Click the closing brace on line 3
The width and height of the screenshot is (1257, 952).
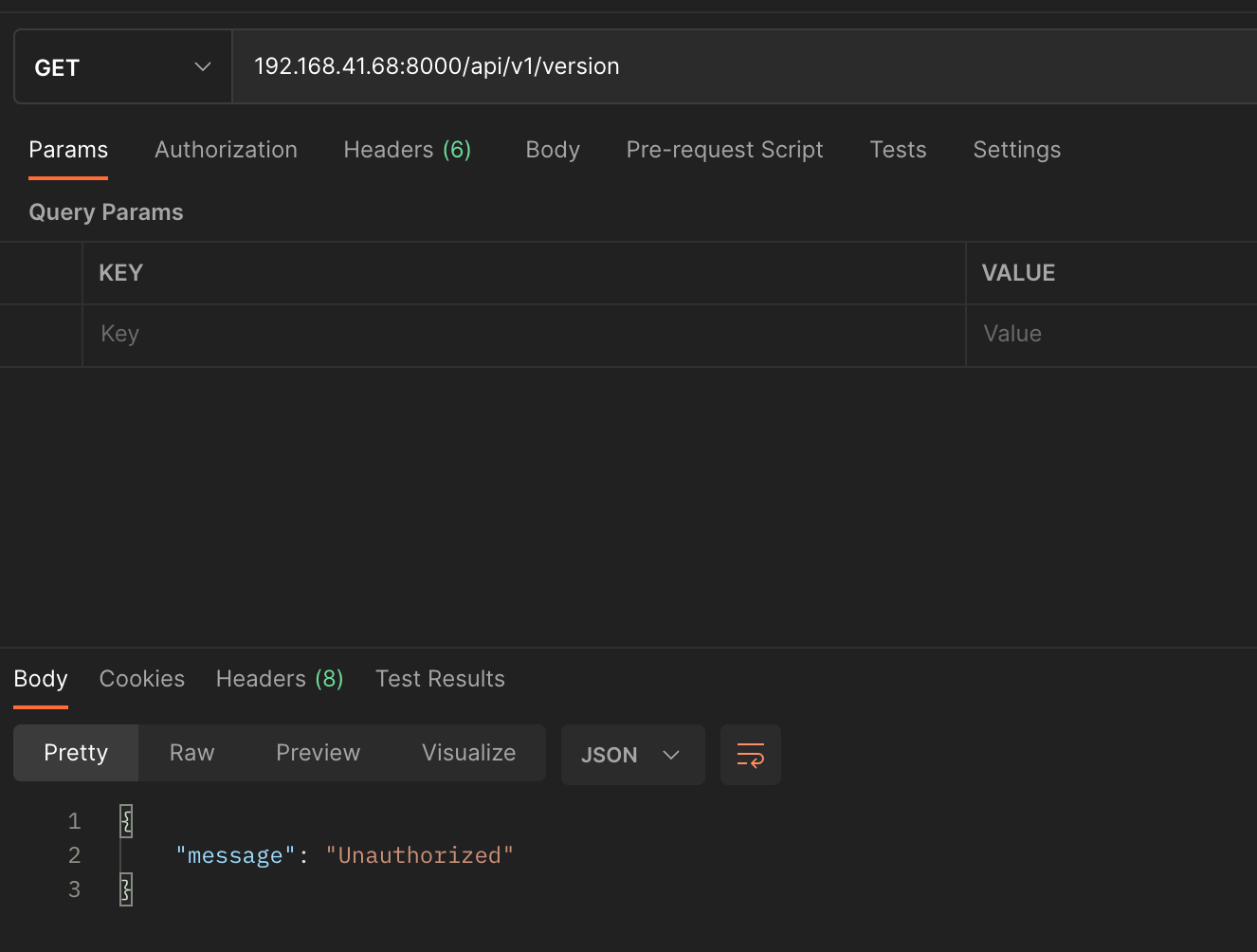tap(126, 889)
